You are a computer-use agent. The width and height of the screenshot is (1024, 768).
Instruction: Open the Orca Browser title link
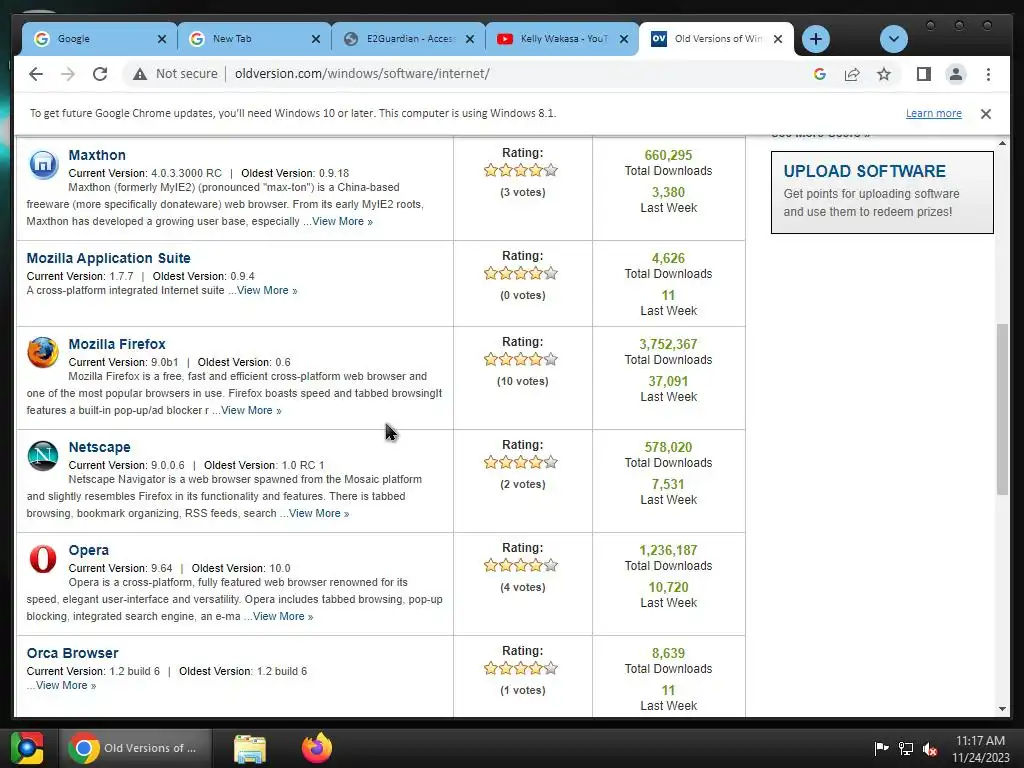[72, 654]
